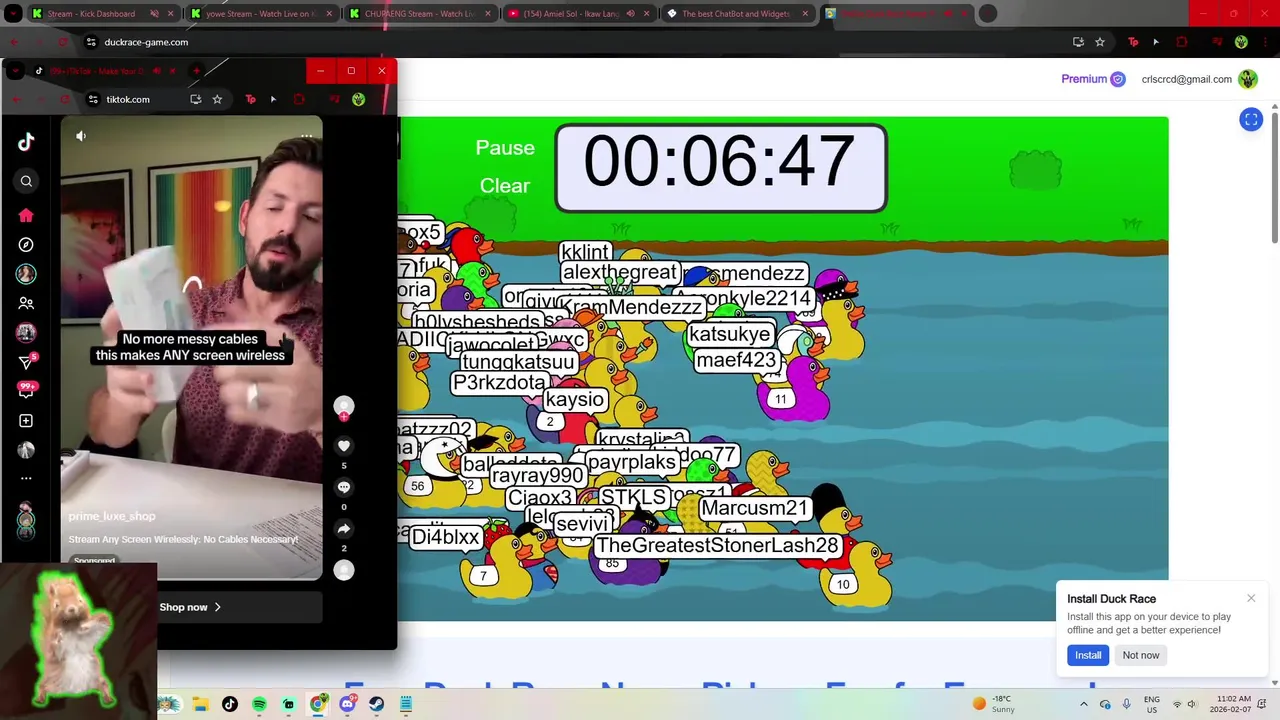
Task: Go to TikTok Home (For You) feed
Action: coord(26,215)
